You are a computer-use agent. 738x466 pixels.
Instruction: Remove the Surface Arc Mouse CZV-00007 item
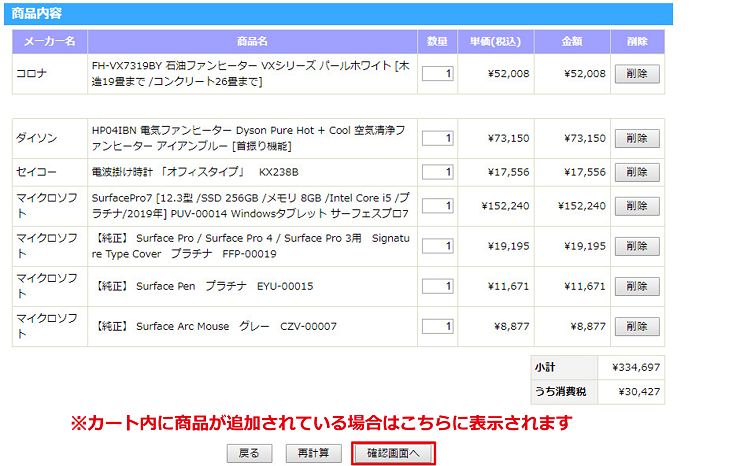coord(637,326)
